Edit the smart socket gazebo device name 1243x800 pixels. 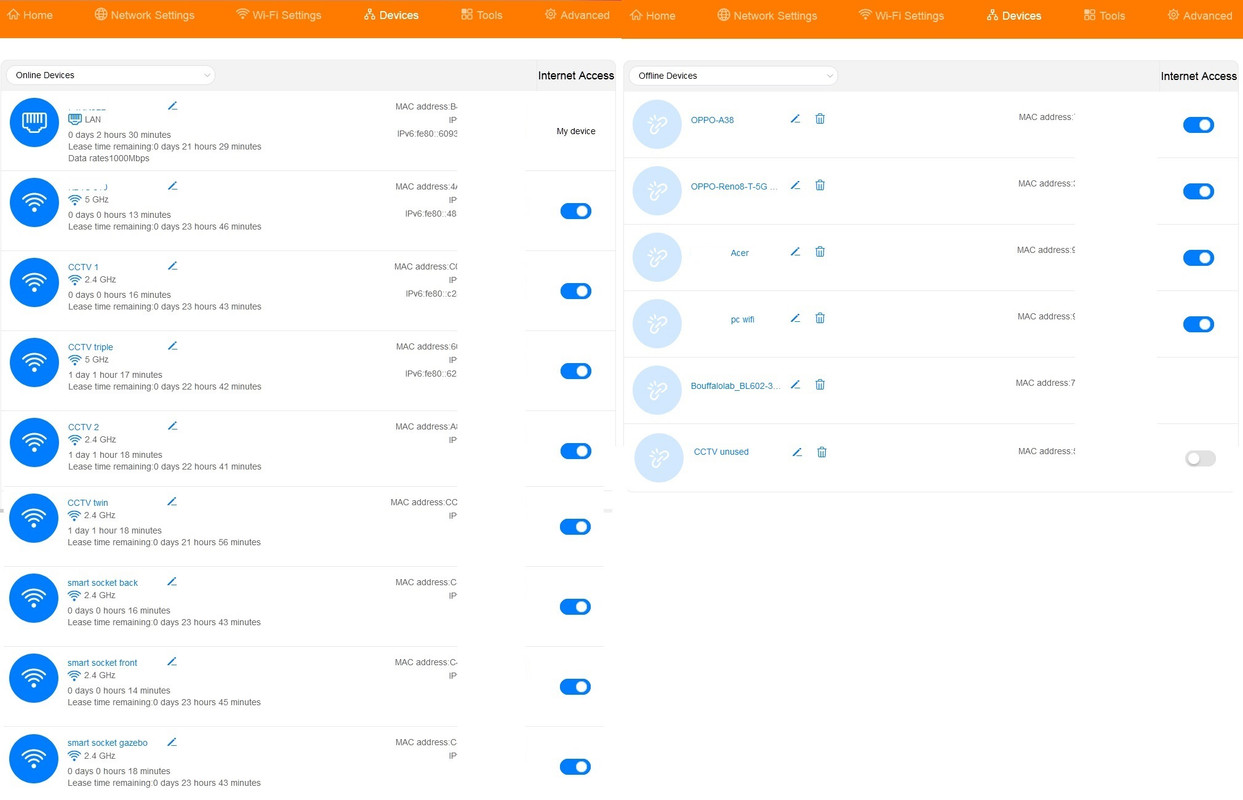coord(172,742)
